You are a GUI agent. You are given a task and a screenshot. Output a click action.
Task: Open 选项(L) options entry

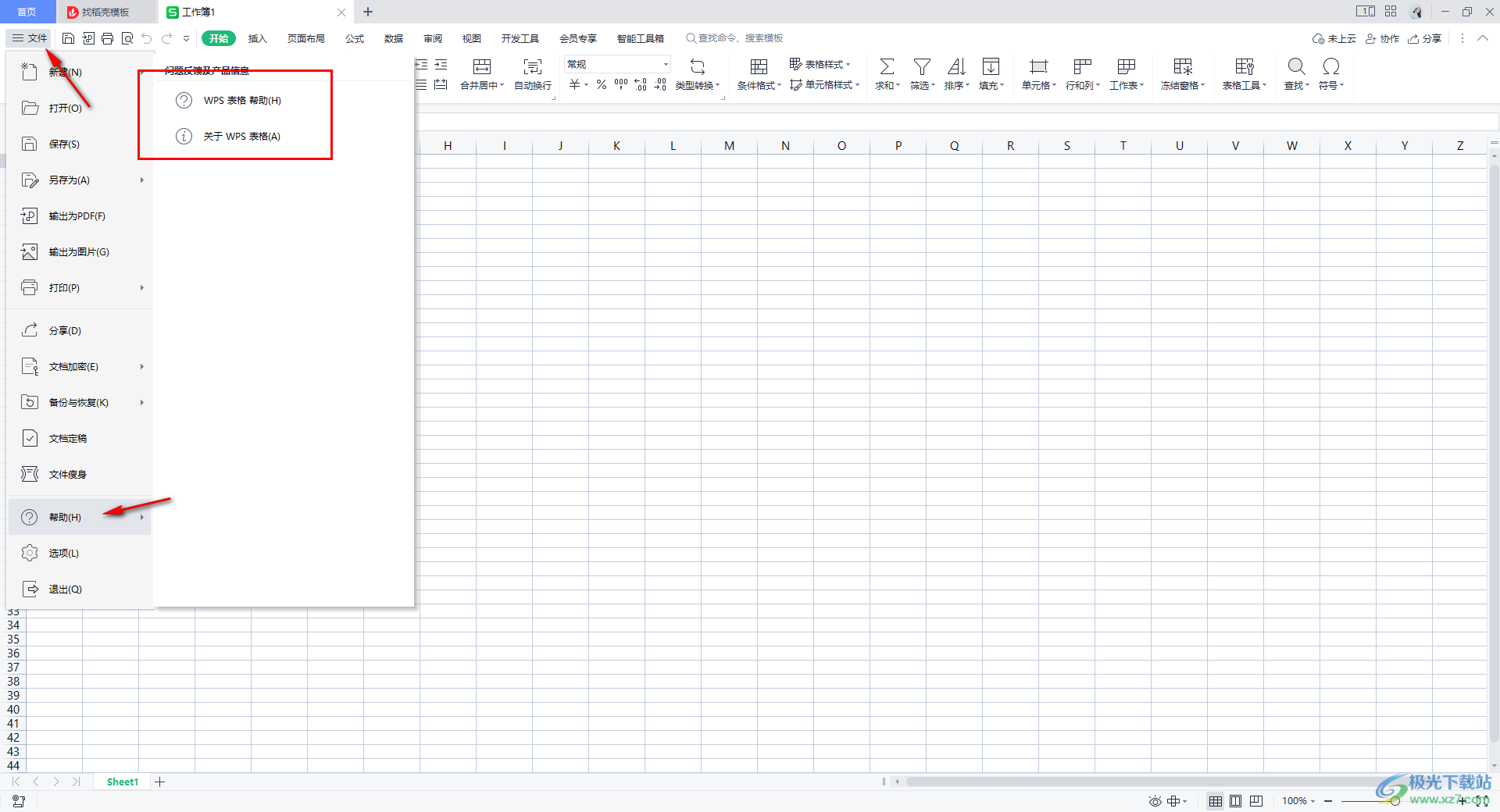79,553
